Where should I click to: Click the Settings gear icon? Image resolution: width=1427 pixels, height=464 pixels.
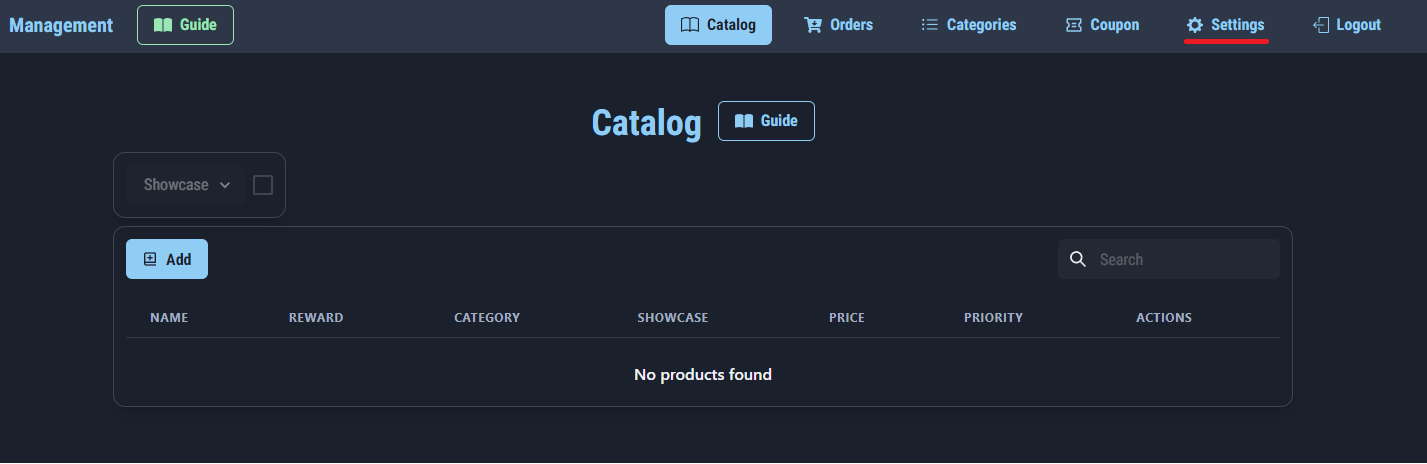tap(1194, 25)
